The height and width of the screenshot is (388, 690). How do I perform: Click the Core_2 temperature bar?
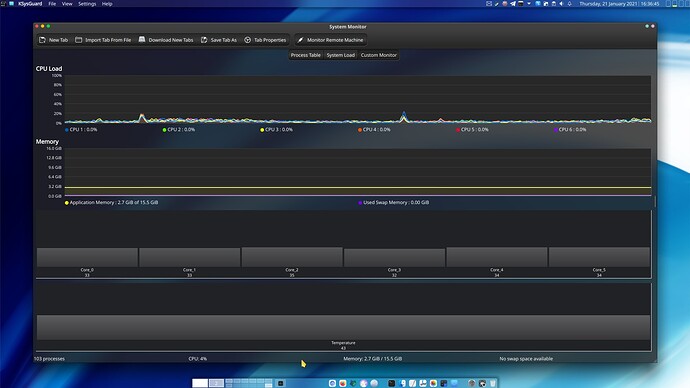click(292, 257)
